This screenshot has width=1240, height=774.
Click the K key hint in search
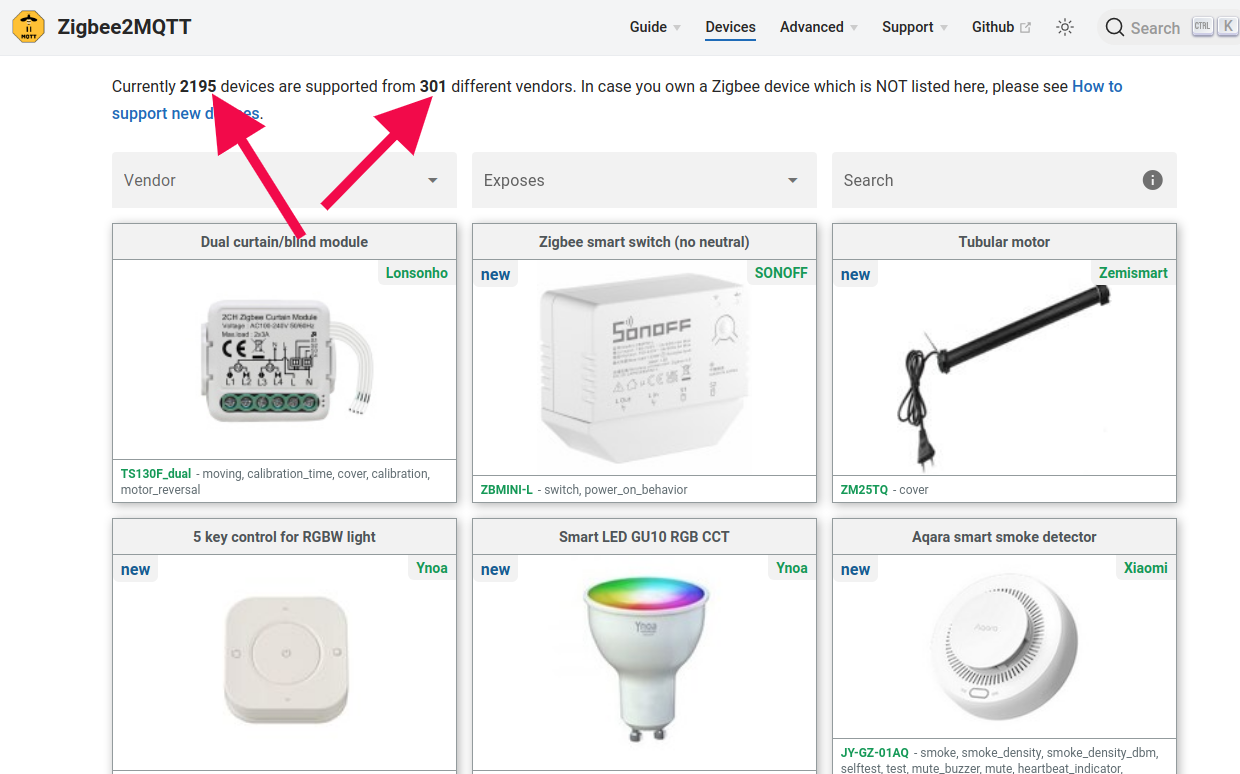[x=1228, y=27]
